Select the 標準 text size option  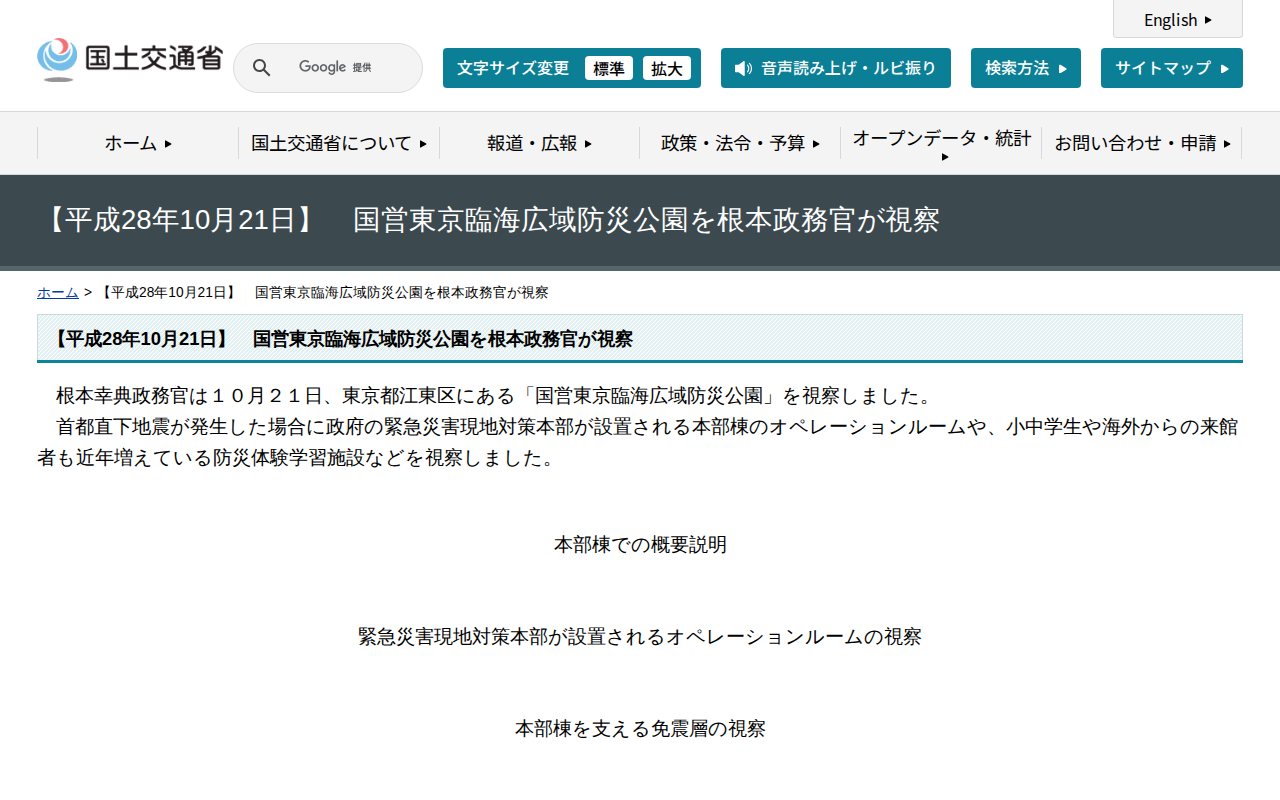pos(609,68)
